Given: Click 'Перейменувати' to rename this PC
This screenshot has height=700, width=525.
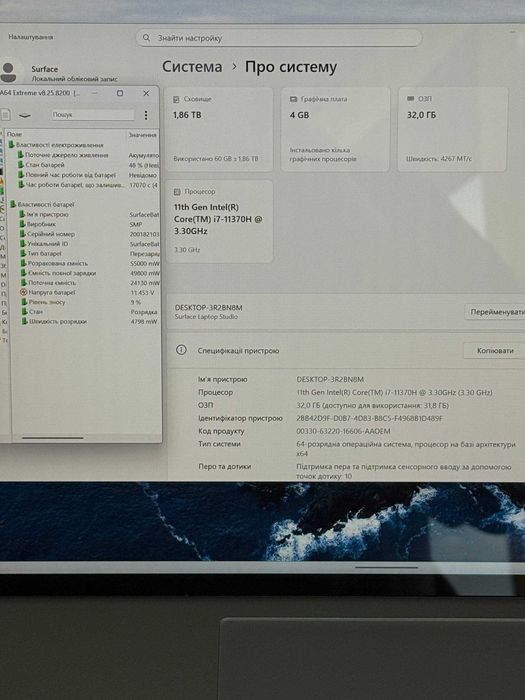Looking at the screenshot, I should 496,312.
